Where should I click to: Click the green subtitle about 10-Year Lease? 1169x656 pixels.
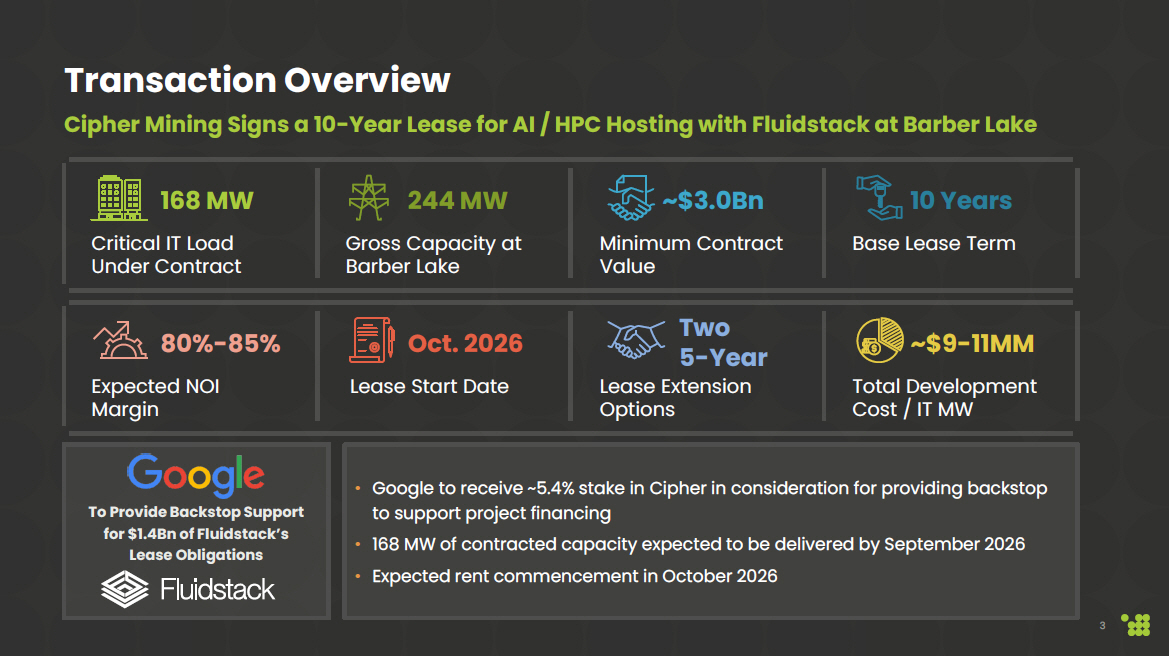(550, 125)
